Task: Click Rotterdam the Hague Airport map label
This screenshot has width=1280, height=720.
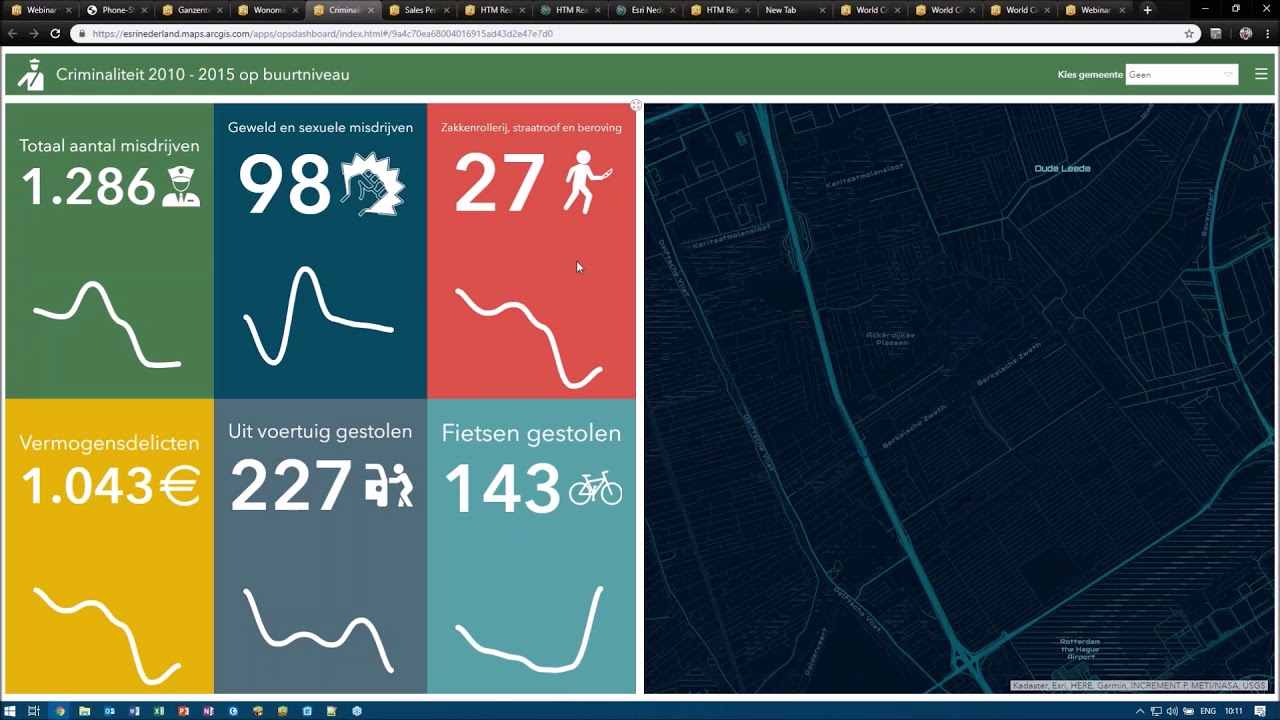Action: point(1080,649)
